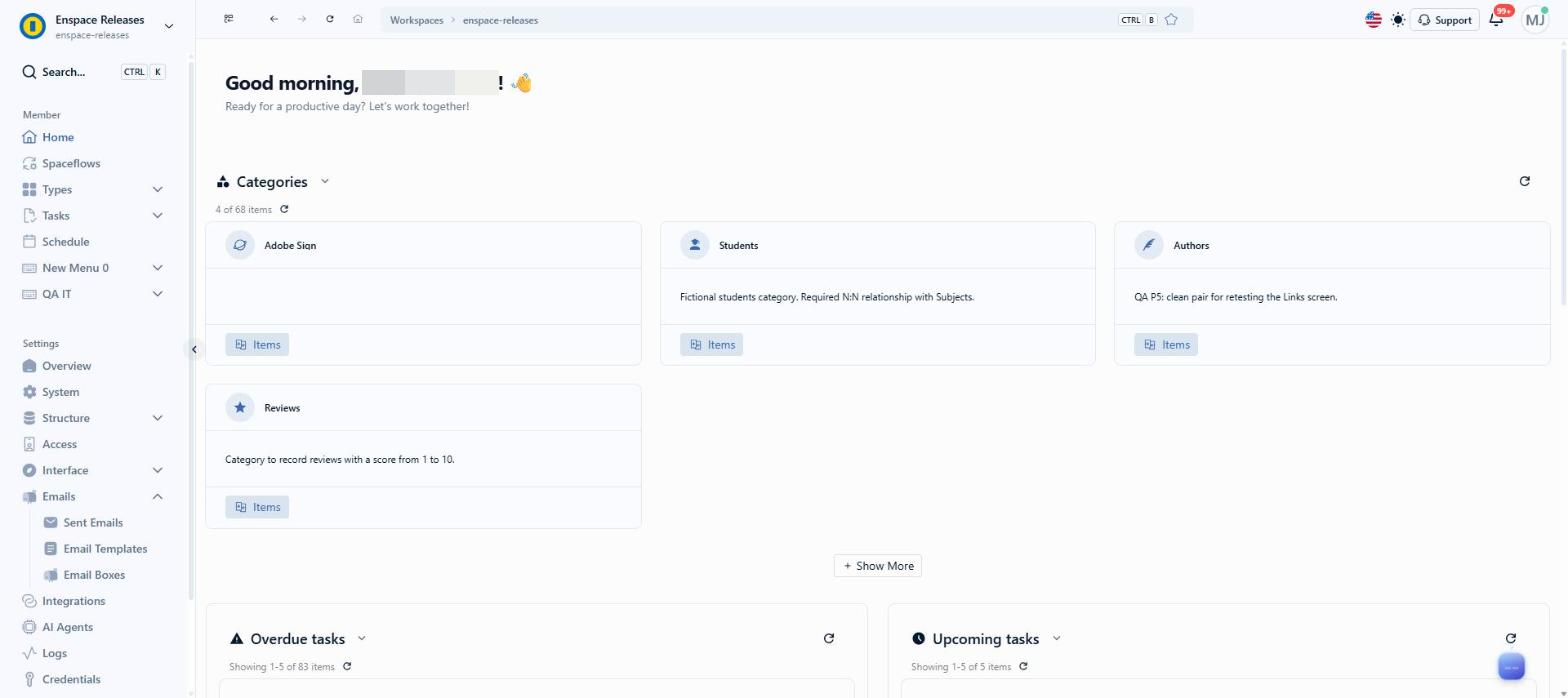The height and width of the screenshot is (698, 1568).
Task: Click the Enspace Releases workspace logo
Action: click(x=33, y=26)
